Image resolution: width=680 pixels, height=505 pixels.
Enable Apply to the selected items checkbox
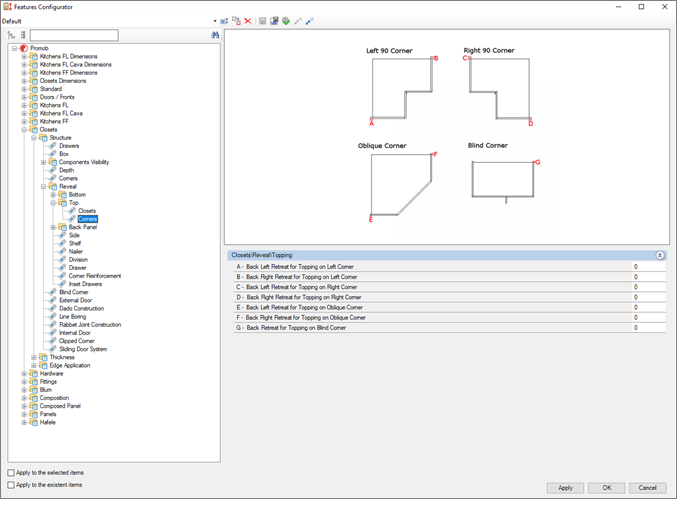pyautogui.click(x=11, y=473)
